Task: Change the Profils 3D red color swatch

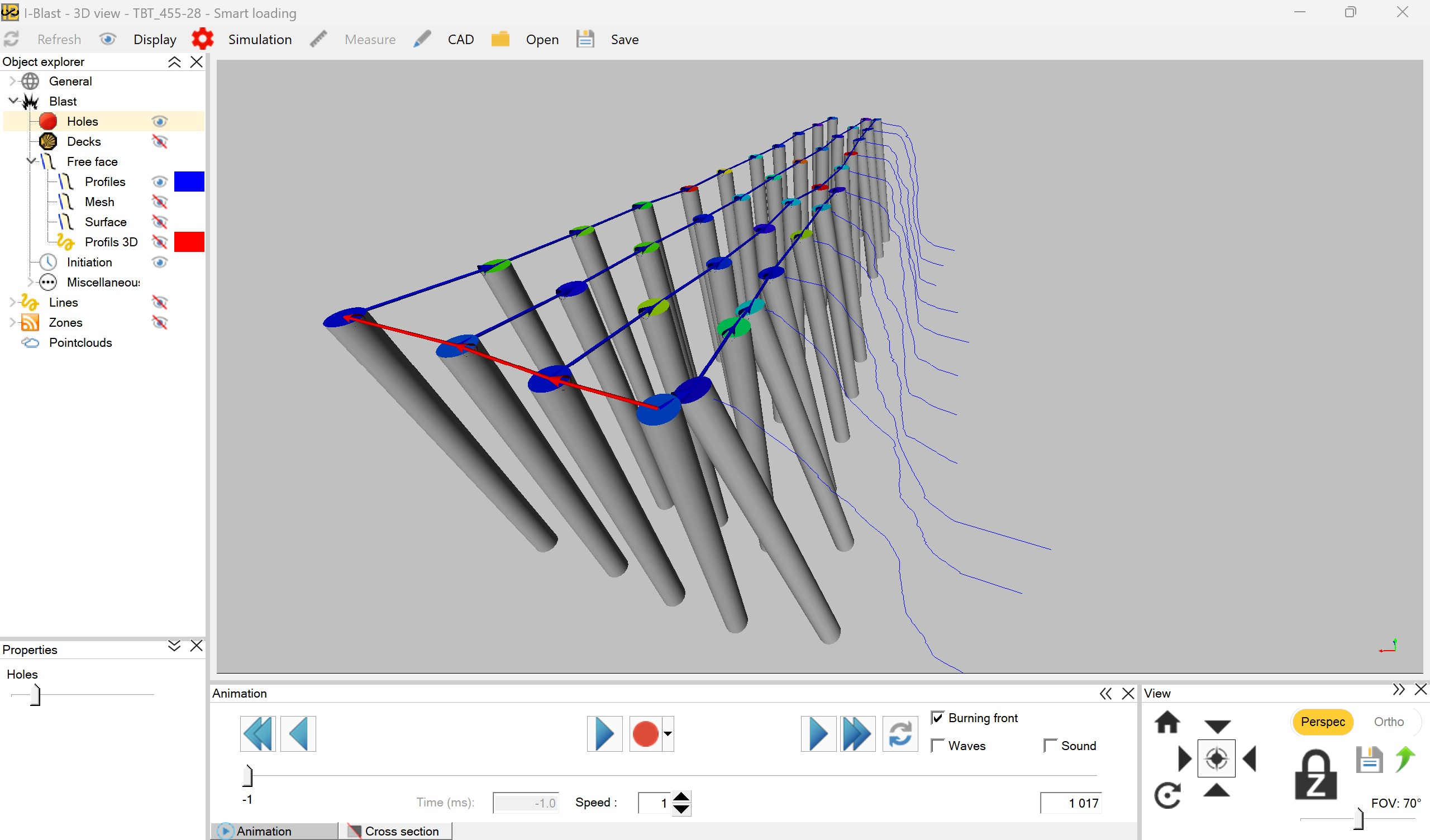Action: pyautogui.click(x=189, y=241)
